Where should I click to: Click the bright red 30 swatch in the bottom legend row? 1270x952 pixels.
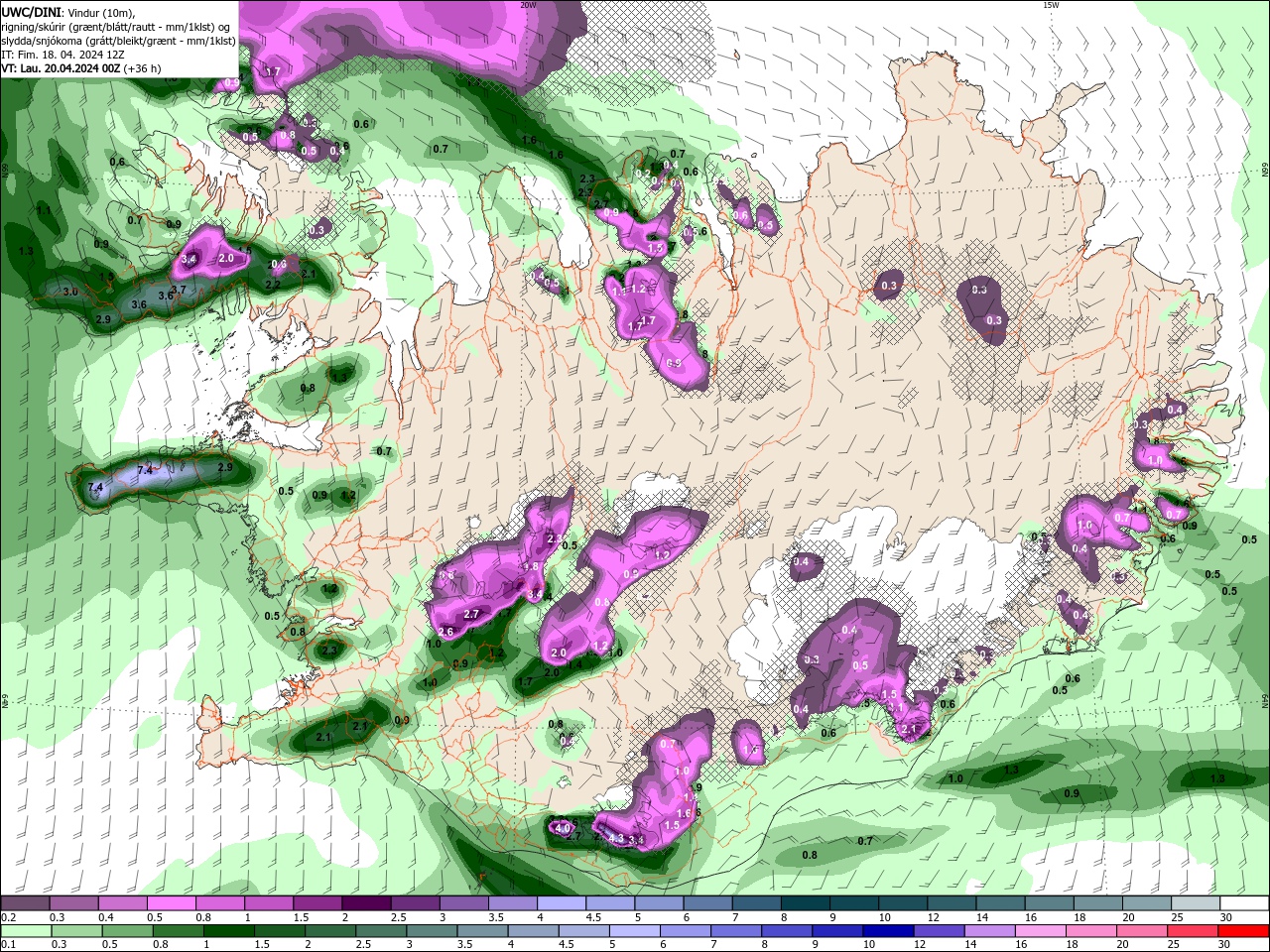(x=1244, y=931)
